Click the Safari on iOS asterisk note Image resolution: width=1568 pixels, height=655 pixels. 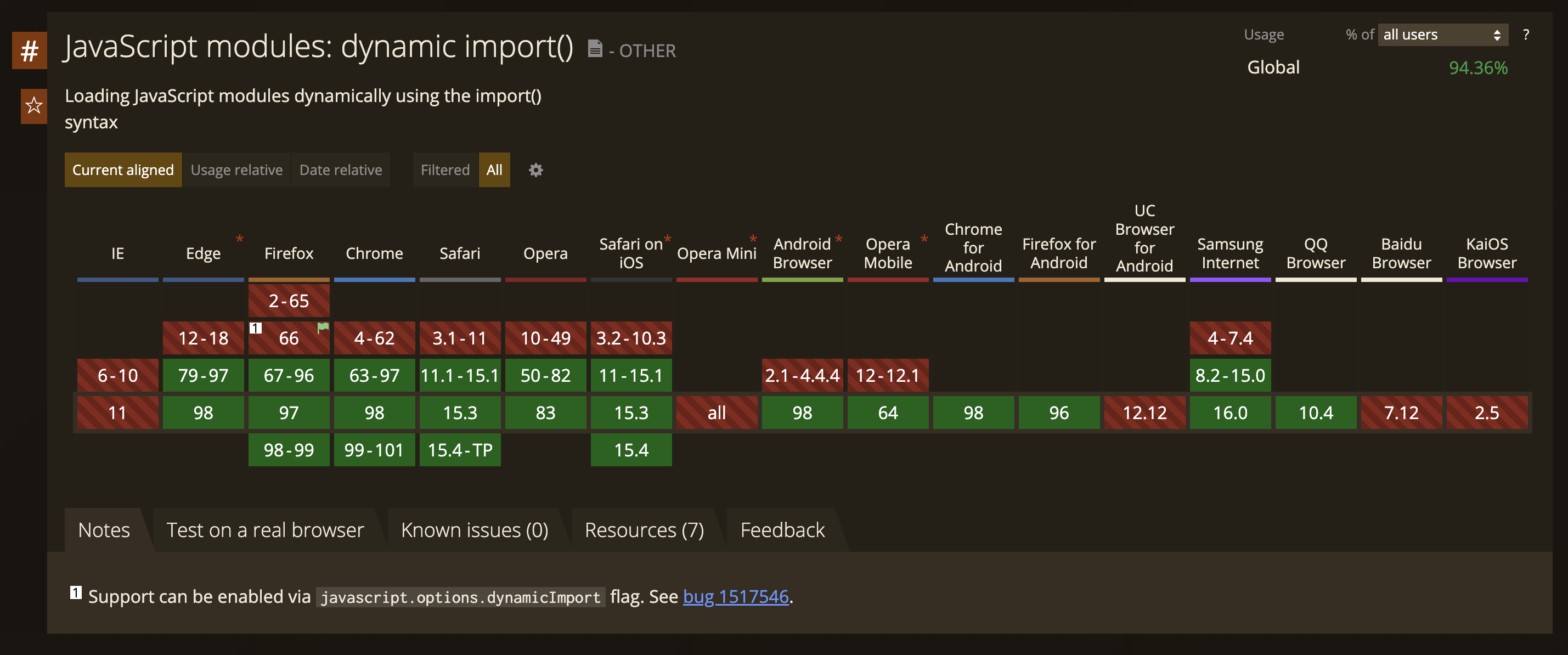[667, 239]
